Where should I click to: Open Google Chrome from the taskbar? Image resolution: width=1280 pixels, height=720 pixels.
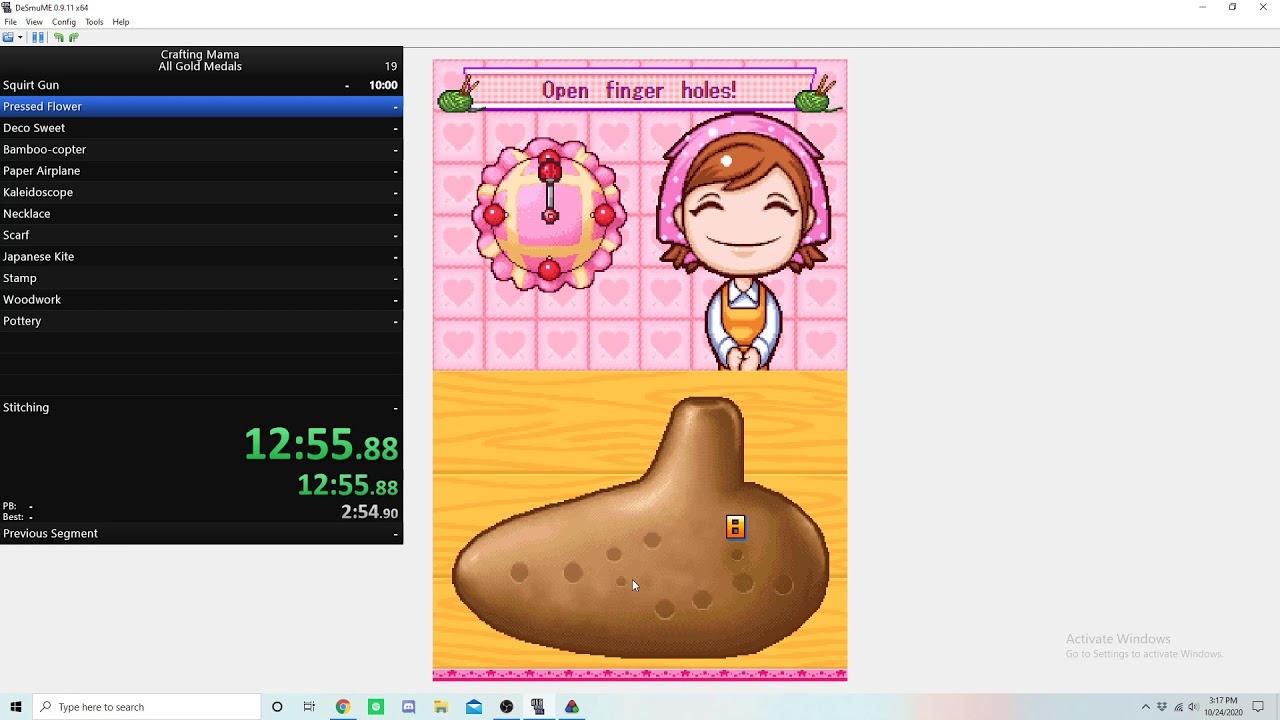pos(343,707)
